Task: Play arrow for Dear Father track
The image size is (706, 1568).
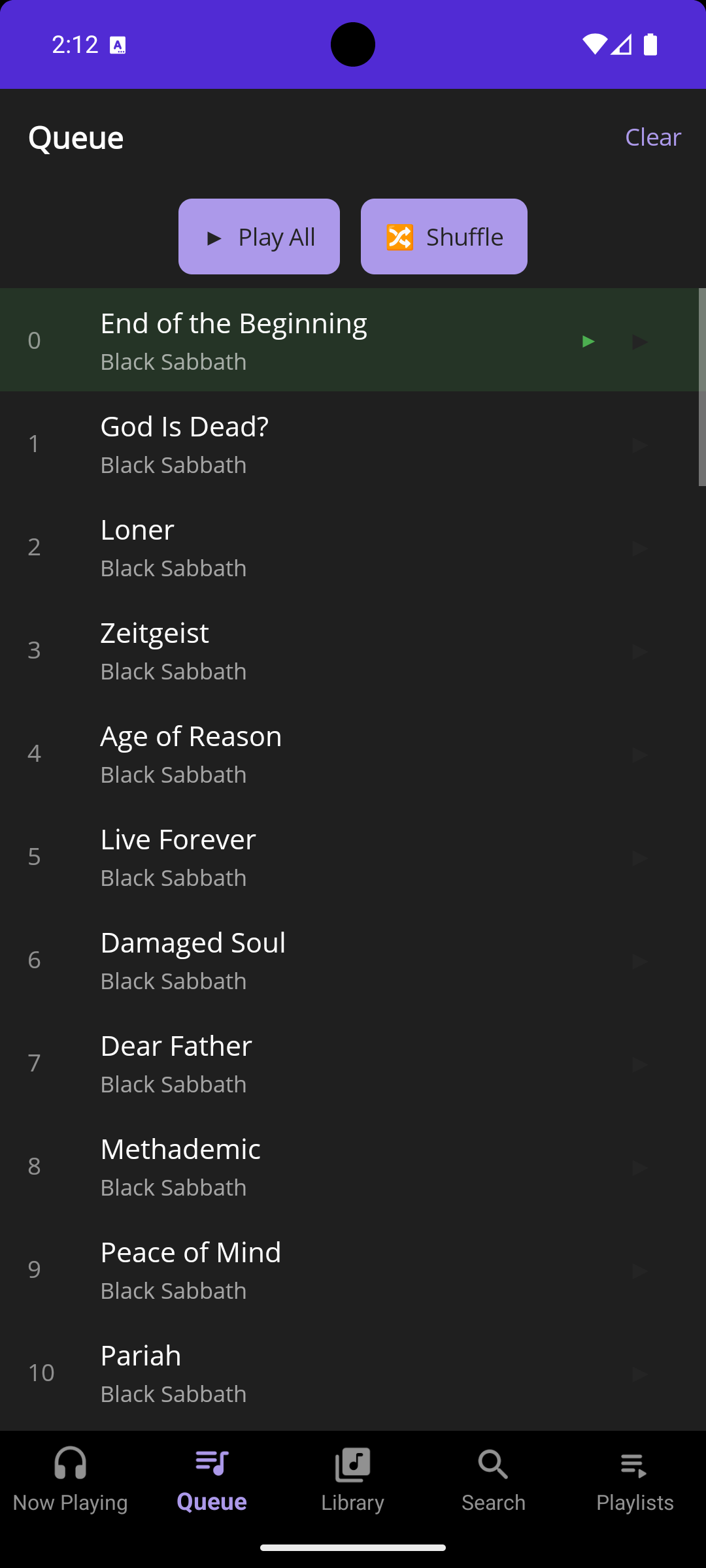Action: coord(639,1064)
